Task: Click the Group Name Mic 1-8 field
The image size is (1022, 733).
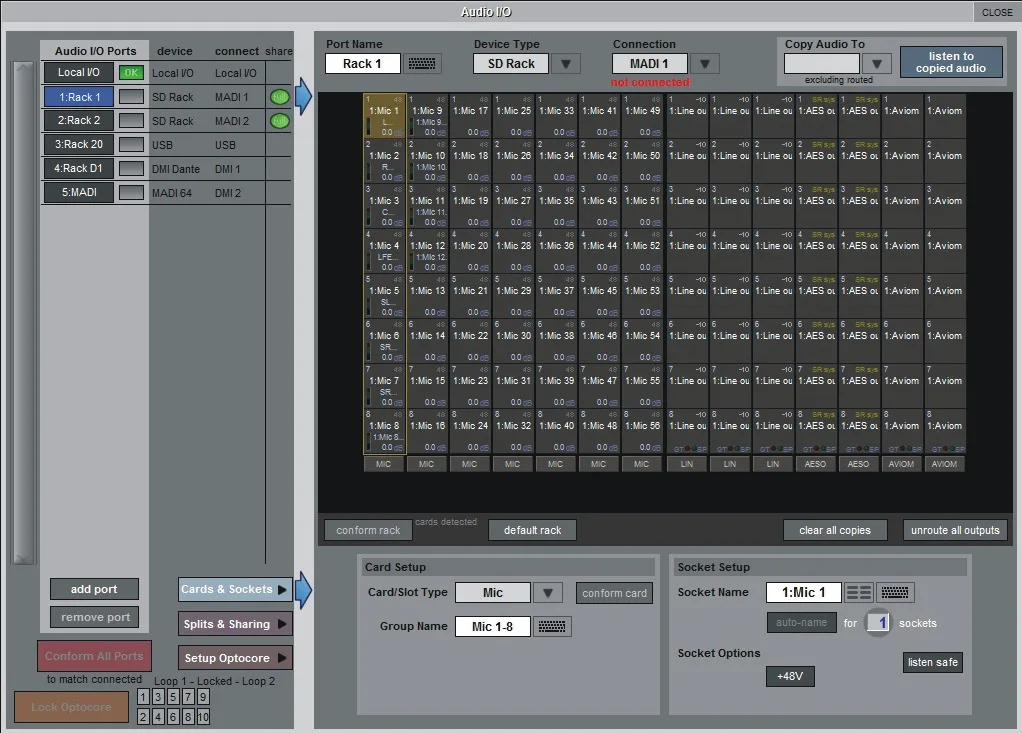Action: pos(493,626)
